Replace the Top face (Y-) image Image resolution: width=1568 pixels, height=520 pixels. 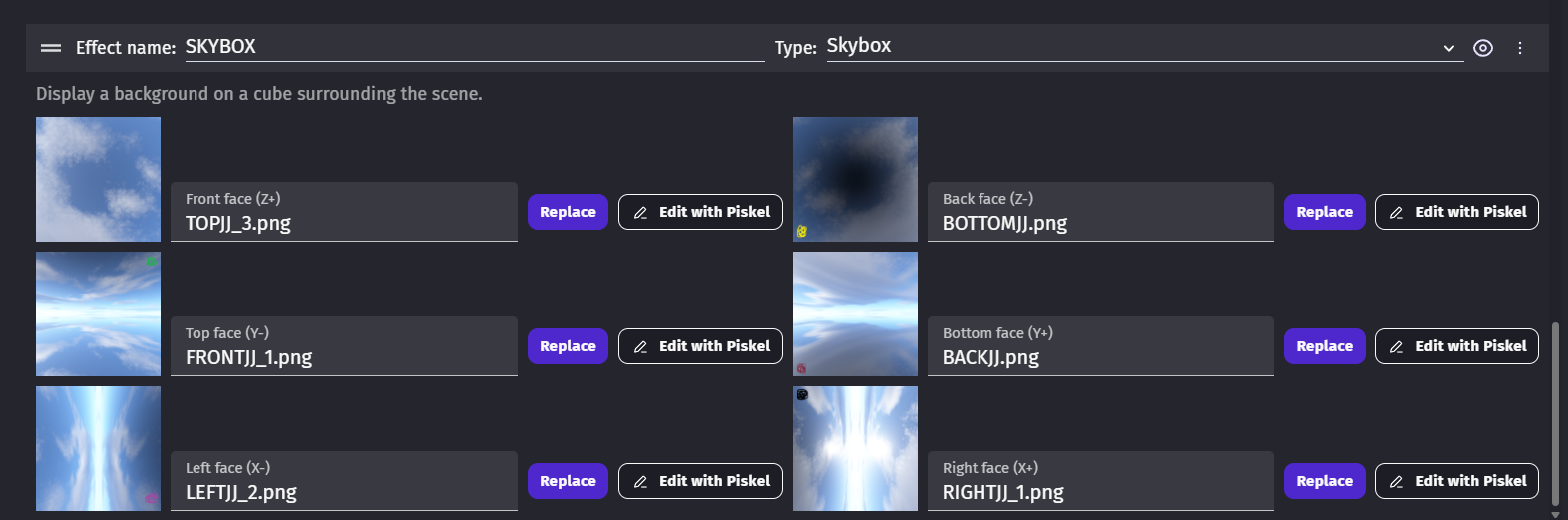(568, 346)
